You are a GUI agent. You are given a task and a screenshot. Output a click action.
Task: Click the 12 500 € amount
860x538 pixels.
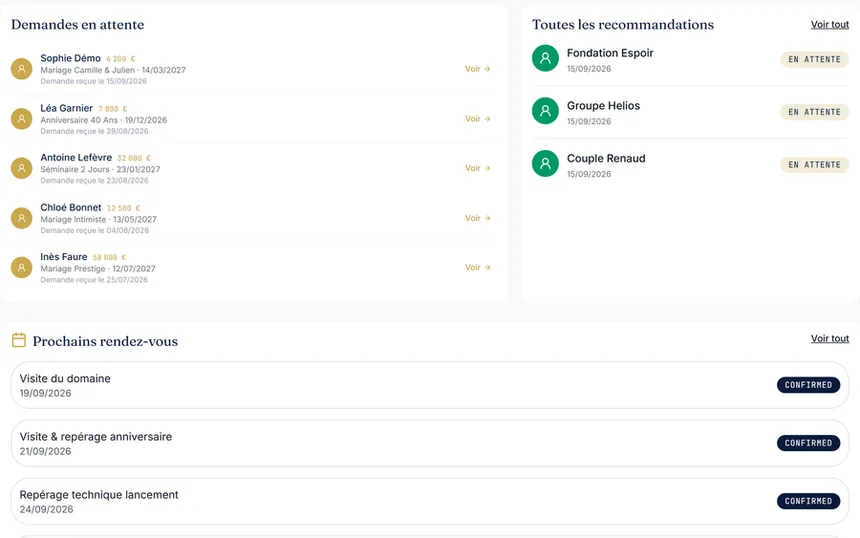(x=123, y=208)
